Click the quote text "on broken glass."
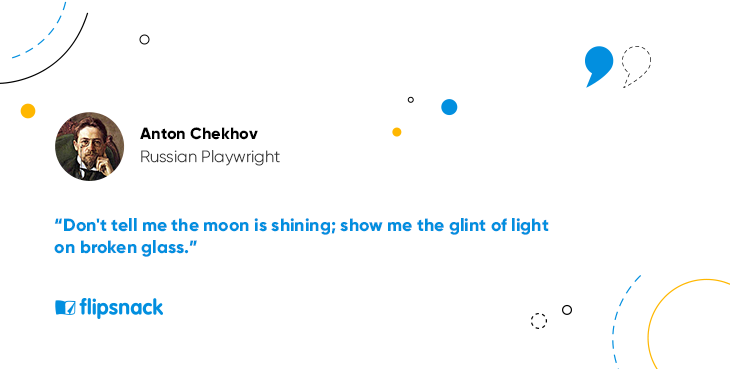Screen dimensions: 730x369 [x=126, y=248]
